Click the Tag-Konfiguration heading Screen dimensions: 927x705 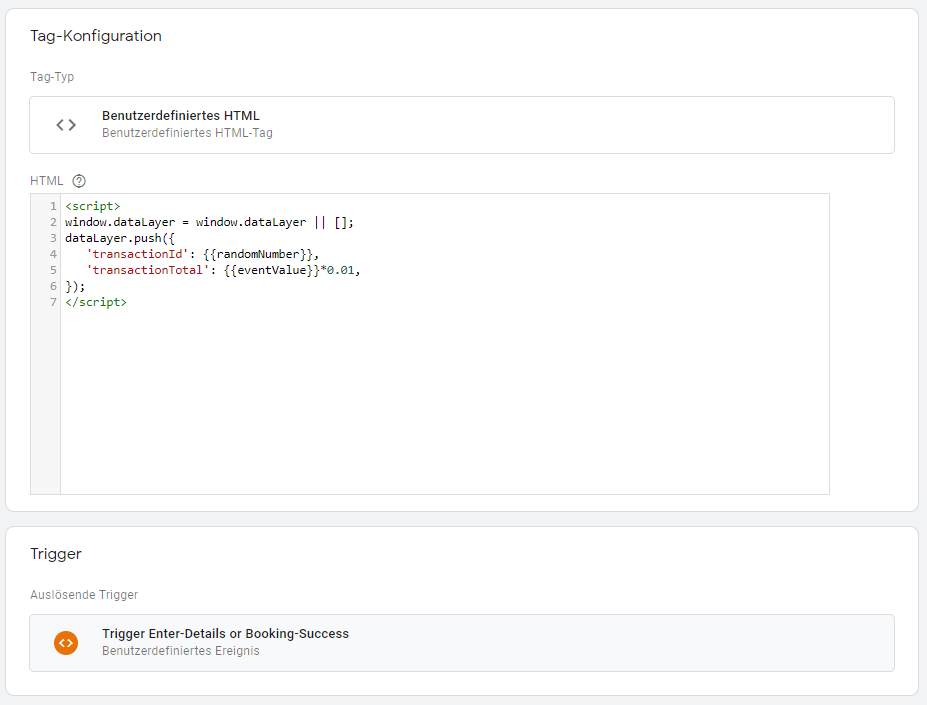[x=96, y=35]
